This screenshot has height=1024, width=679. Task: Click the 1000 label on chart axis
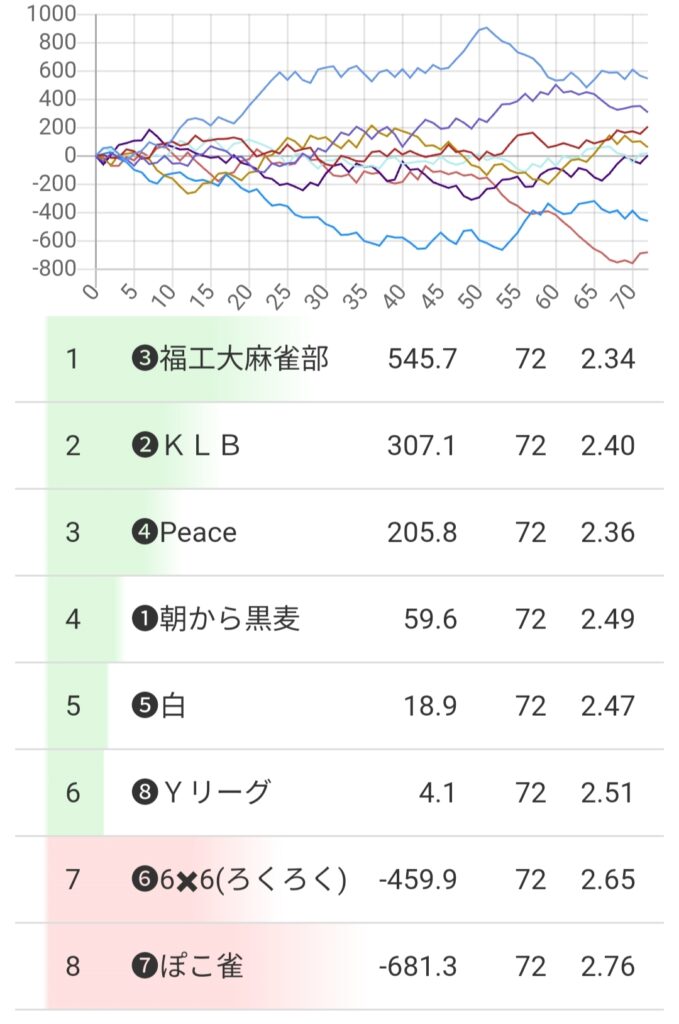(x=52, y=14)
